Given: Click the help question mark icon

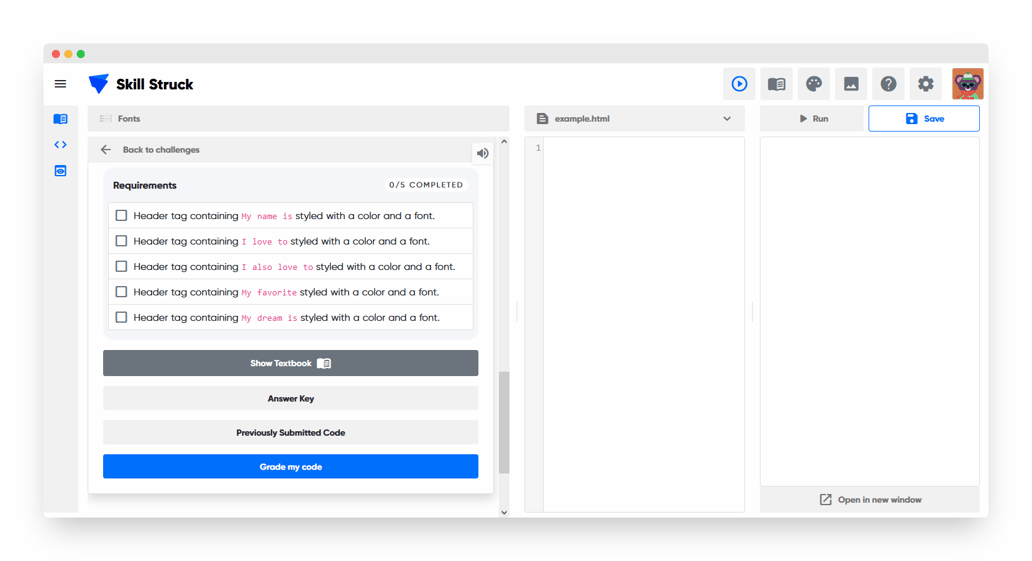Looking at the screenshot, I should pos(888,84).
